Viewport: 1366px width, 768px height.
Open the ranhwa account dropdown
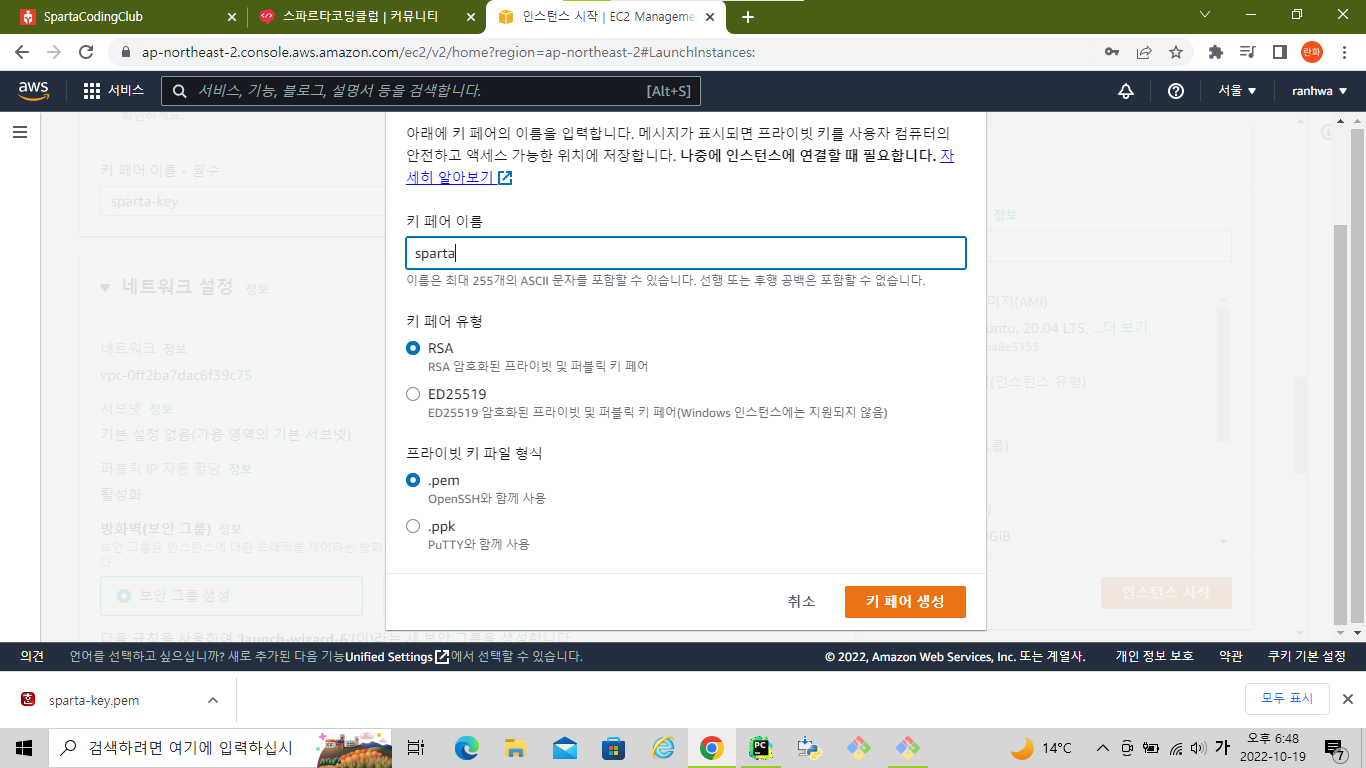[x=1319, y=91]
